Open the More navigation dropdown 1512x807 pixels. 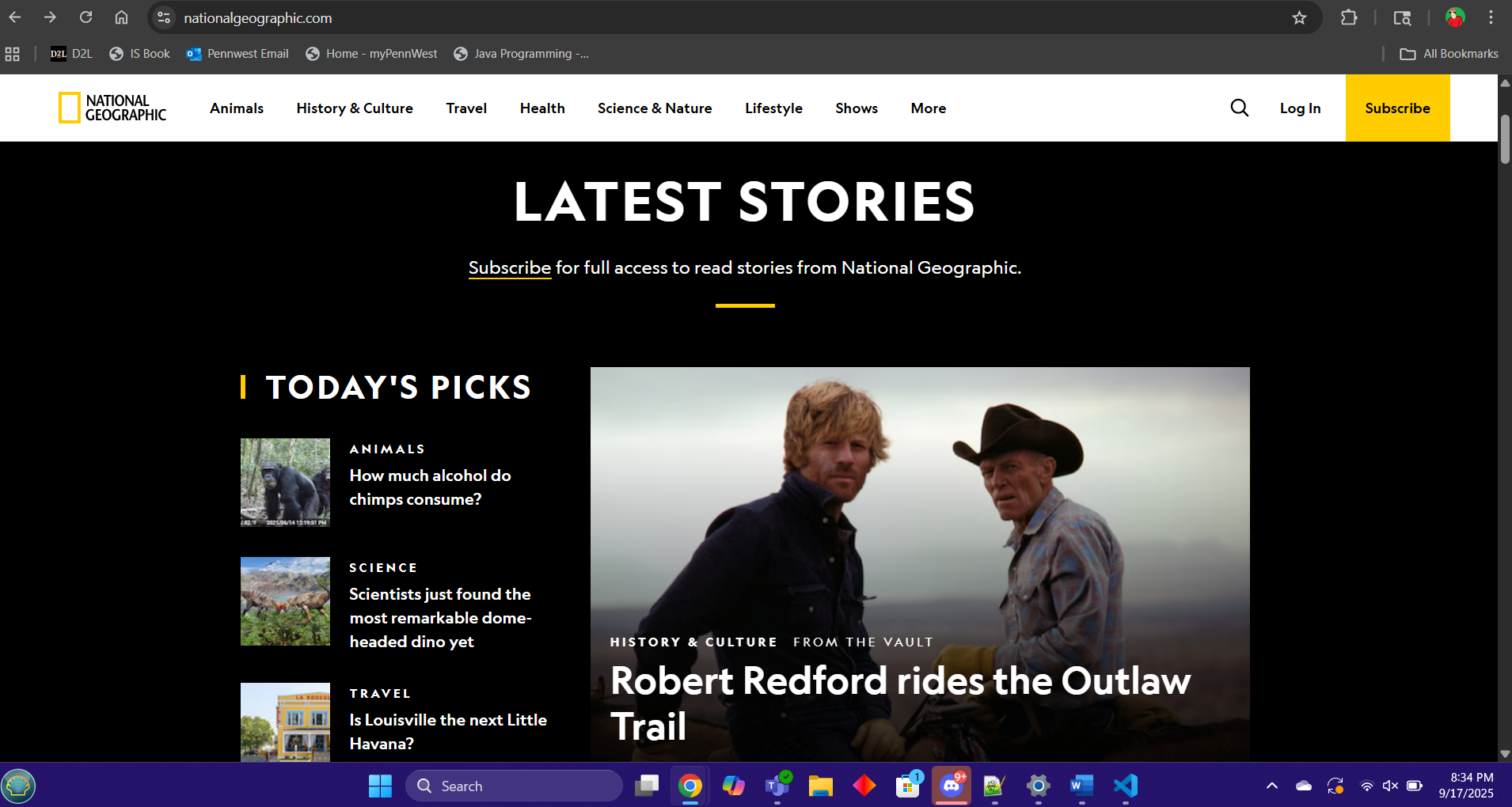click(928, 108)
